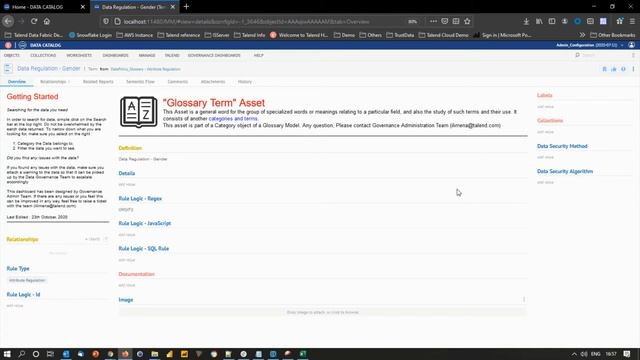Screen dimensions: 640x360
Task: Click the Attribute Regulation rule type tag
Action: click(27, 280)
